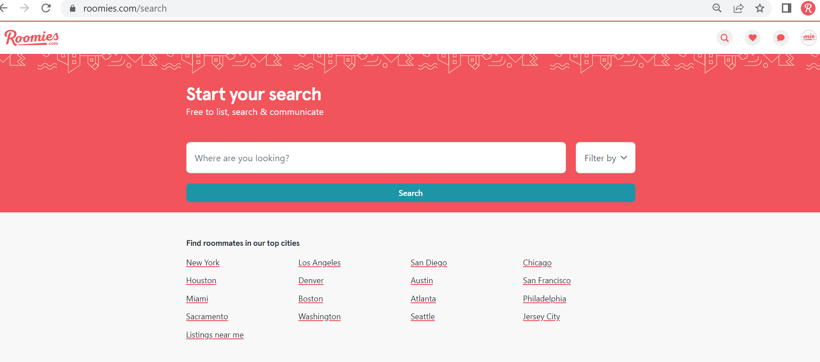
Task: Bookmark this page with the star icon
Action: [x=760, y=8]
